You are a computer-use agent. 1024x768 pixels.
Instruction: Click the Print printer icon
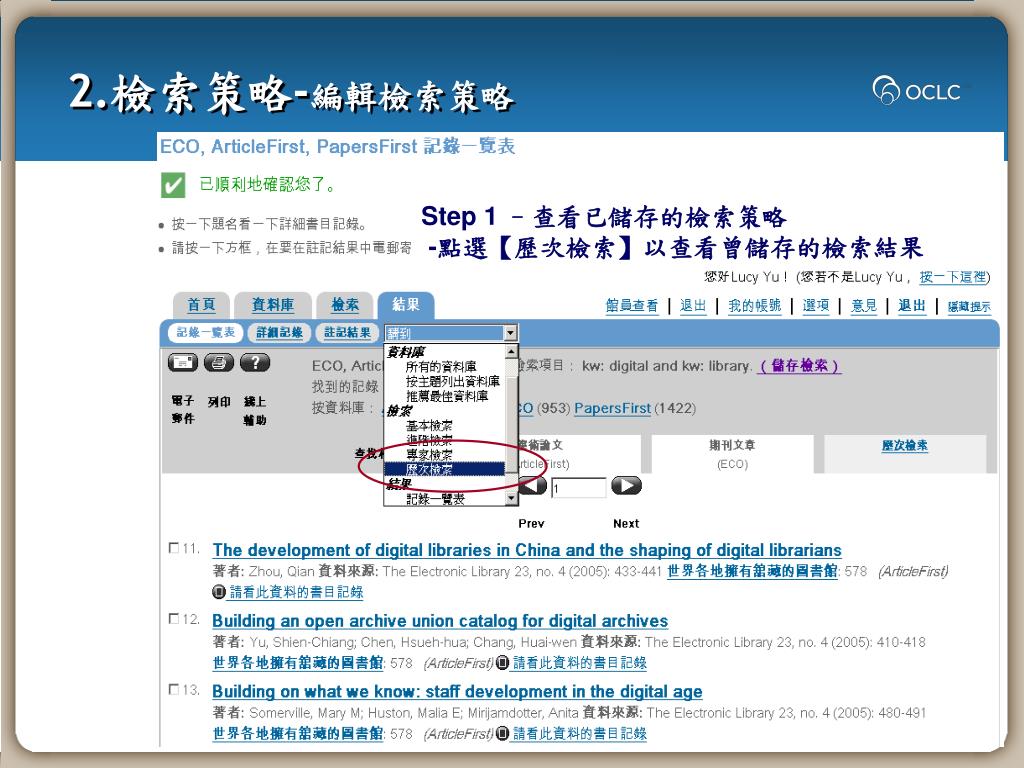[219, 362]
